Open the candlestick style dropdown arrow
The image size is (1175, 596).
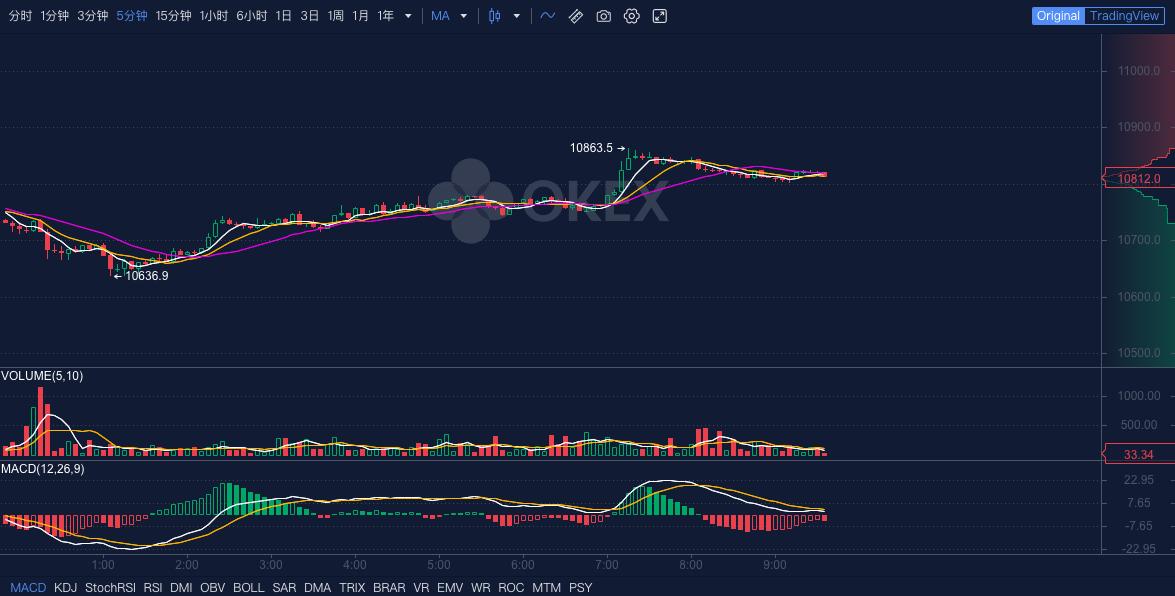516,16
